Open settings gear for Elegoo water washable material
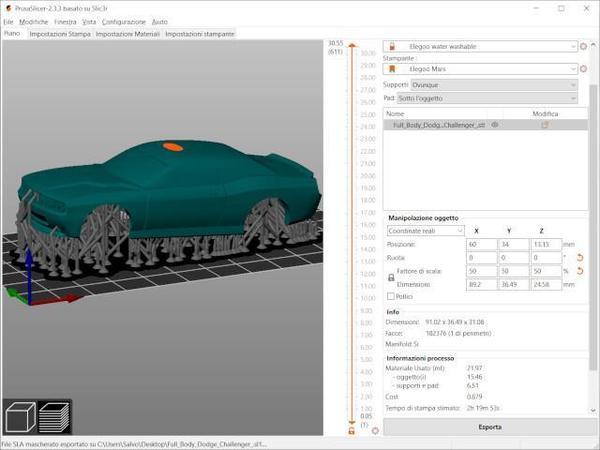Viewport: 600px width, 450px height. pyautogui.click(x=584, y=46)
